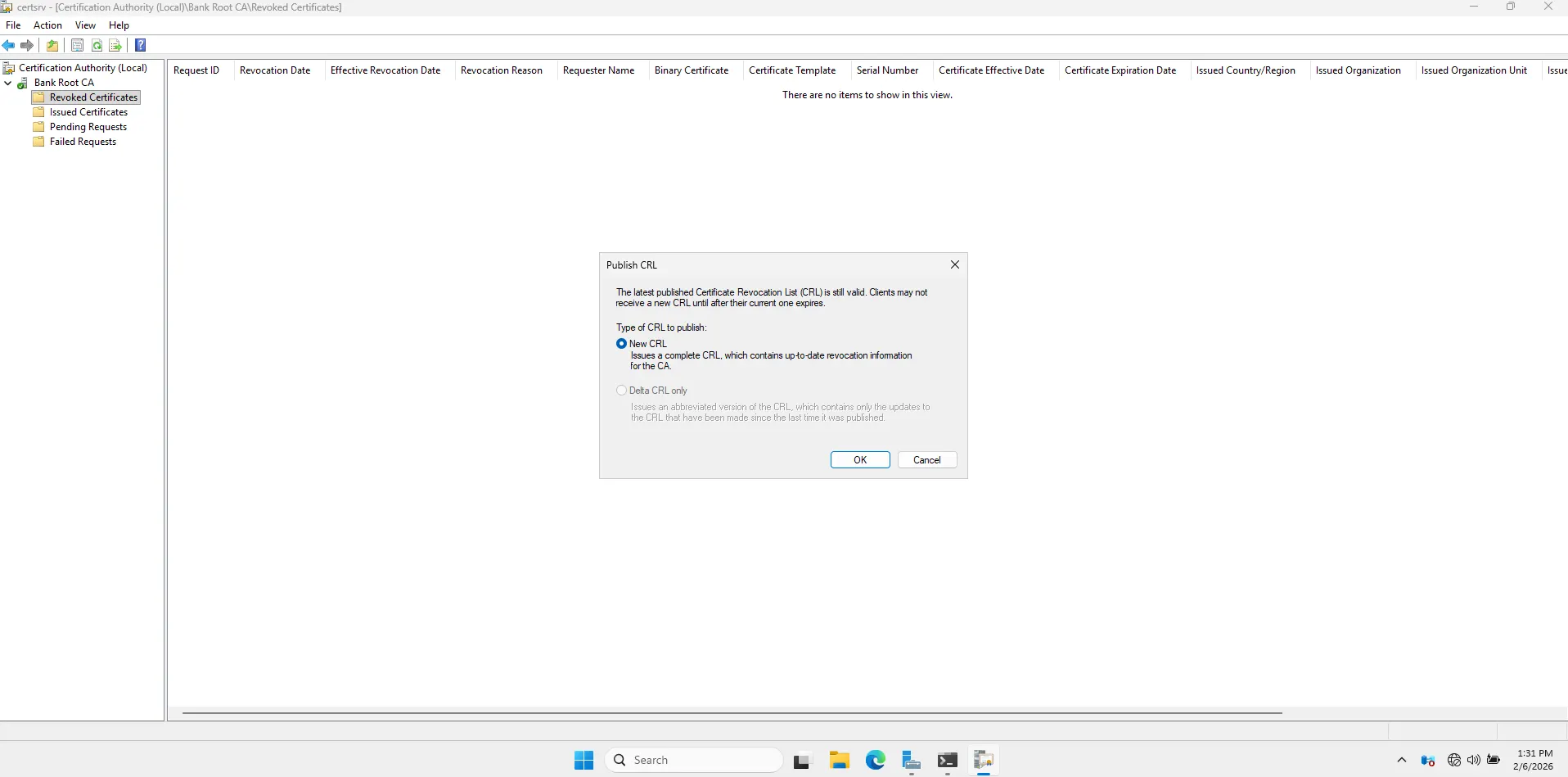
Task: Open the clock and date in the taskbar
Action: 1534,761
